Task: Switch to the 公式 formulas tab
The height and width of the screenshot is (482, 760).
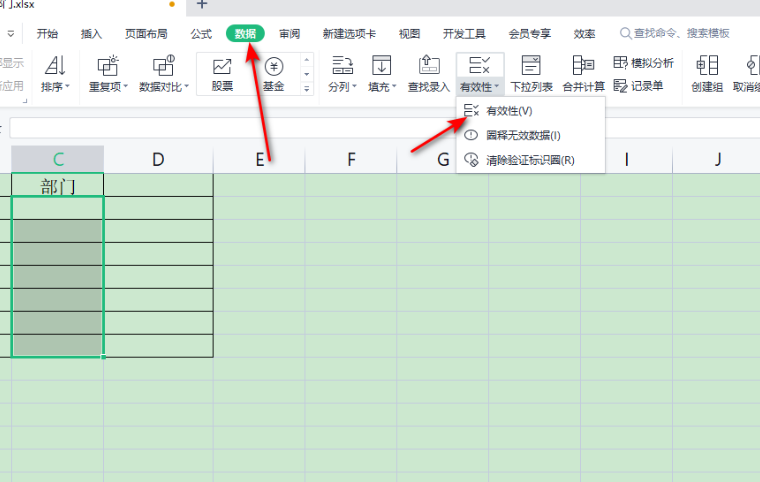Action: pos(201,33)
